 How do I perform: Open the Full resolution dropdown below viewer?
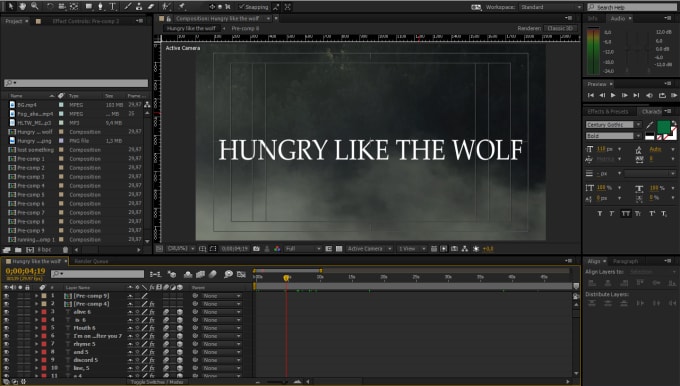pos(303,249)
